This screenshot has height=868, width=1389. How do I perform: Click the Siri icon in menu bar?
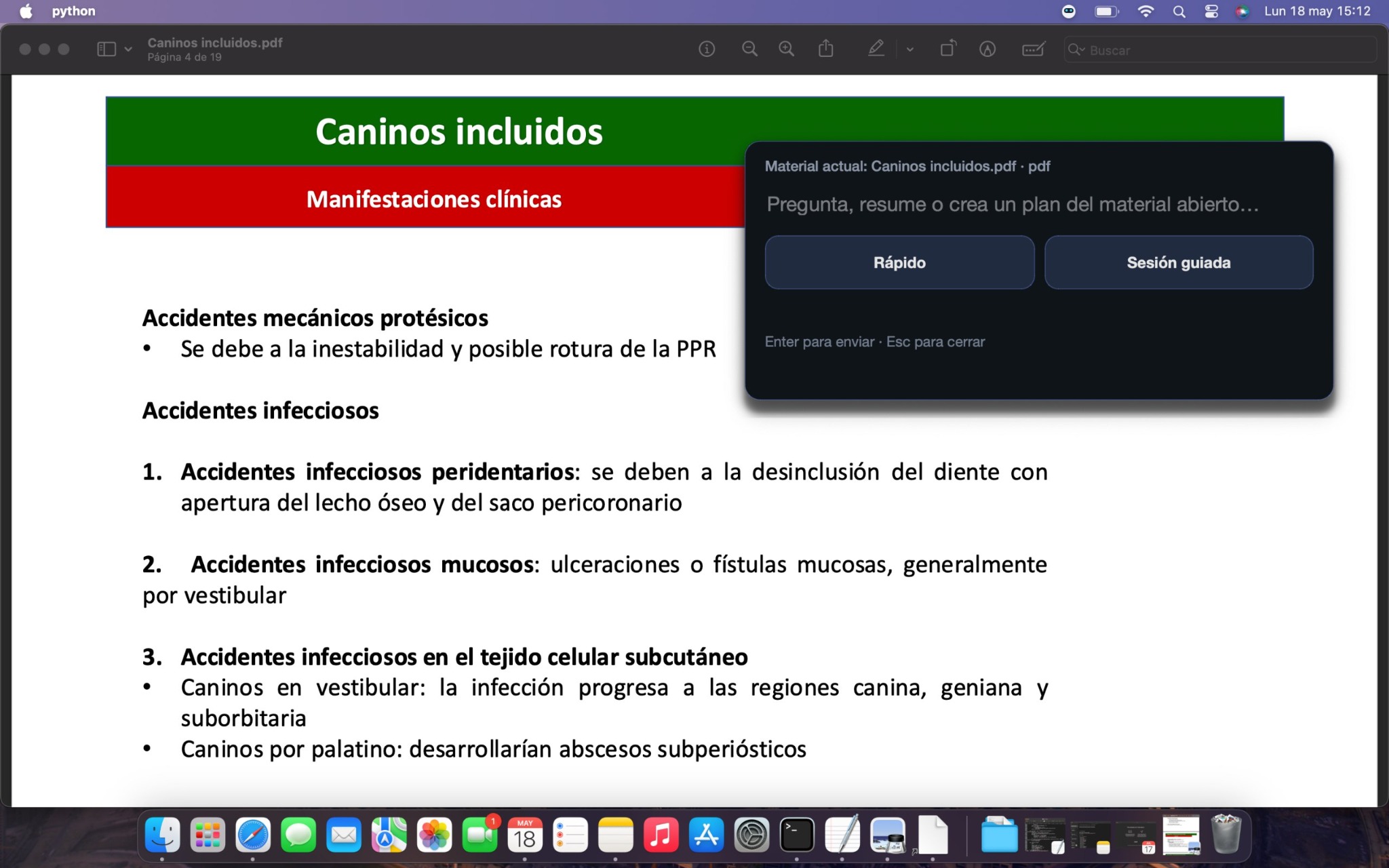1242,11
